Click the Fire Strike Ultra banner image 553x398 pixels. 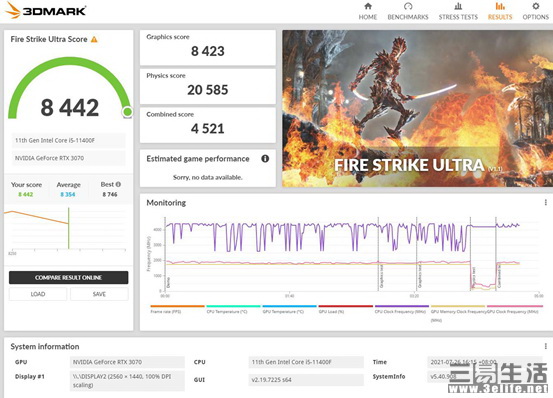(418, 108)
